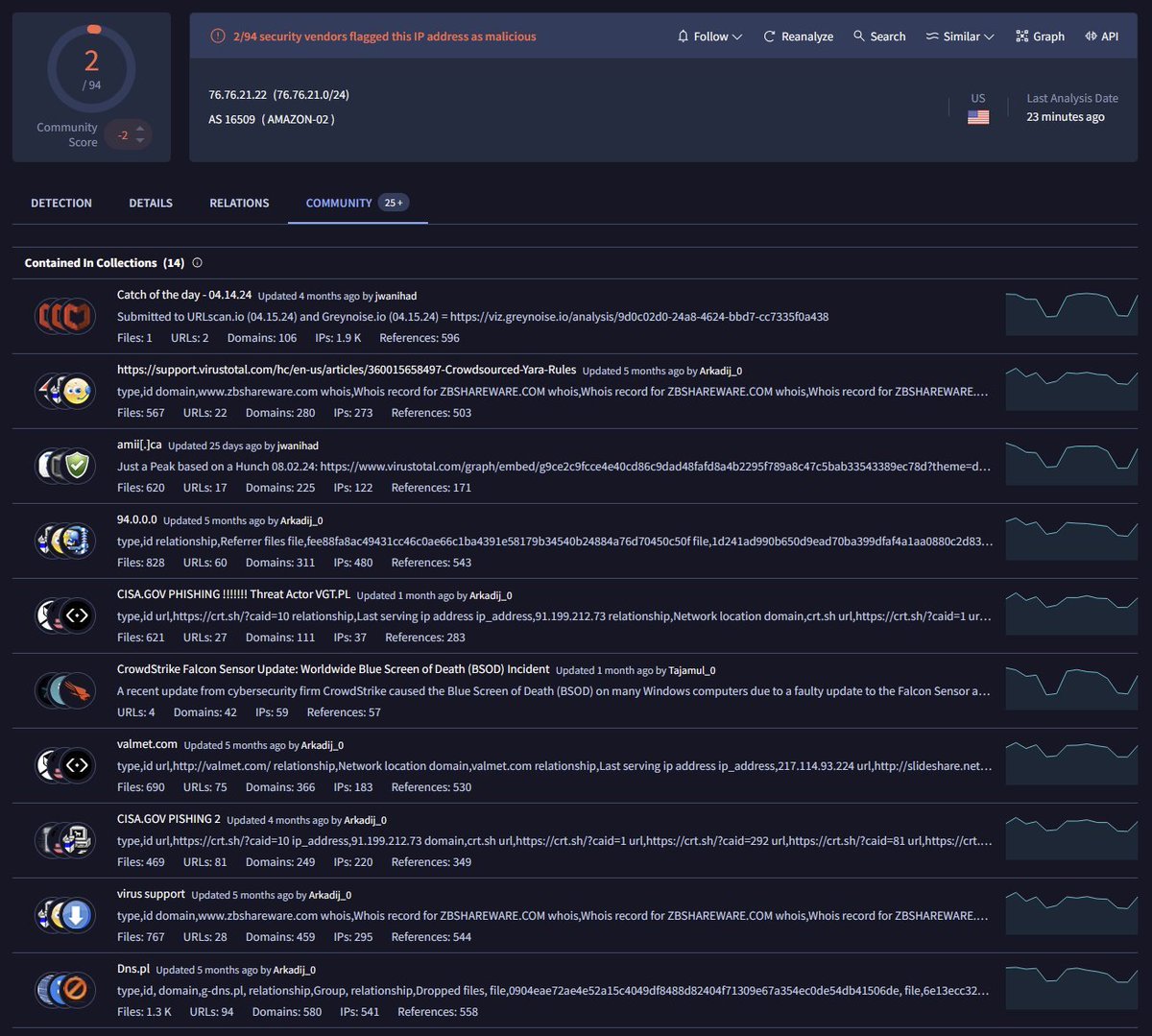Upvote the community score arrow
Screen dimensions: 1152x1036
[x=140, y=129]
